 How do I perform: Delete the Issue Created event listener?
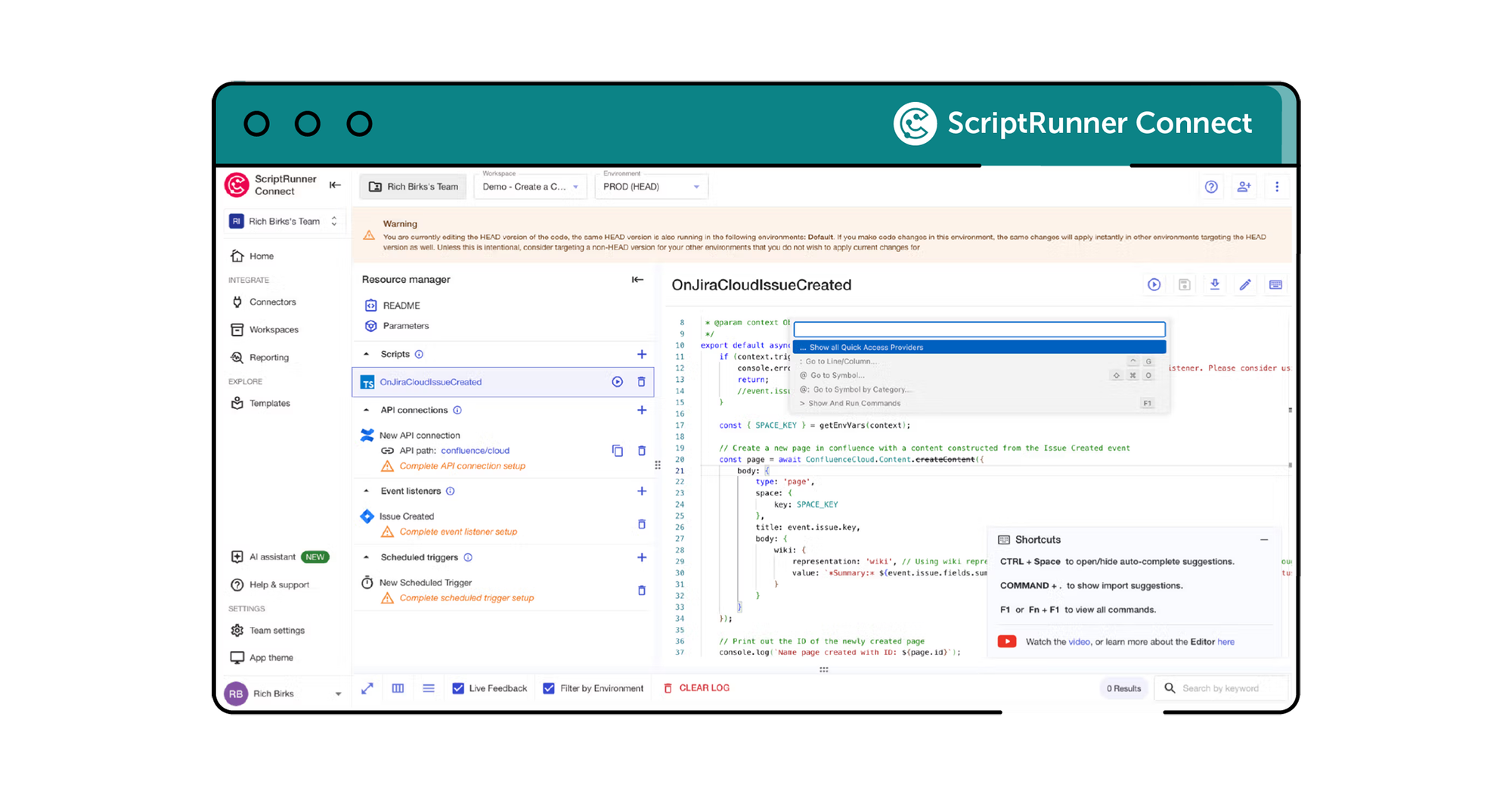point(642,524)
